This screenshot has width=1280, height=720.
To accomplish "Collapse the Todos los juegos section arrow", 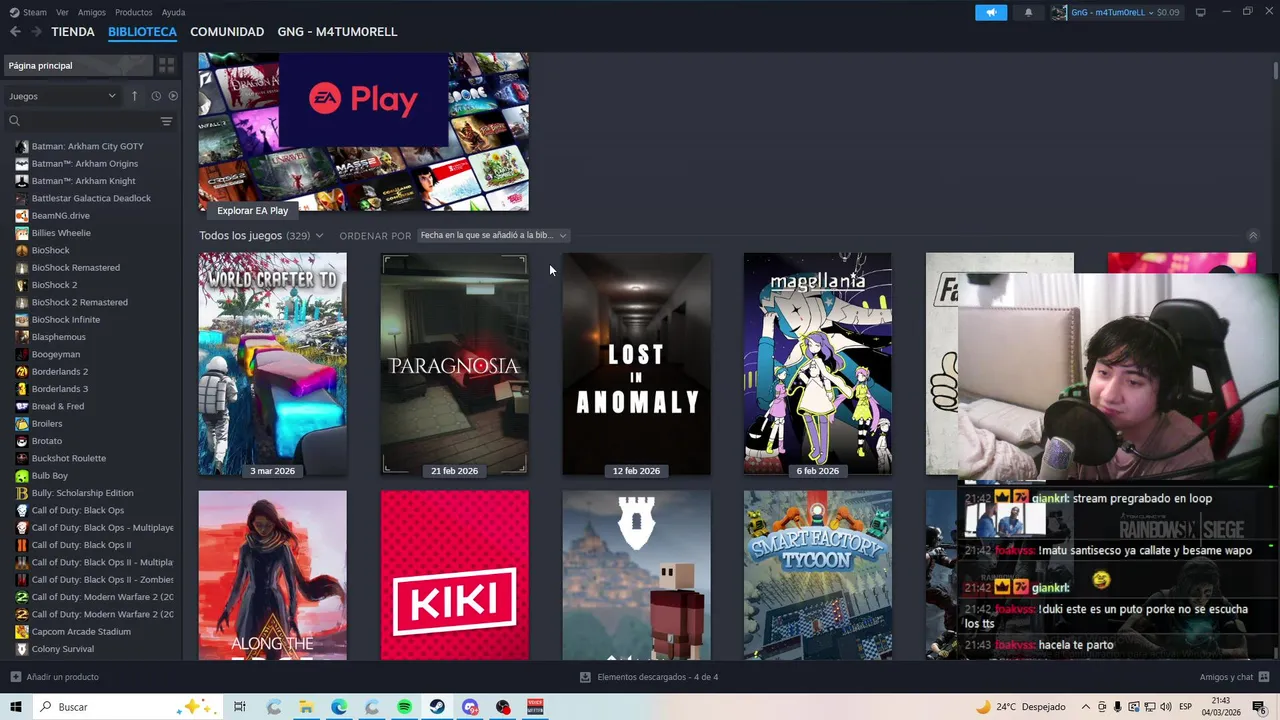I will (x=1253, y=236).
